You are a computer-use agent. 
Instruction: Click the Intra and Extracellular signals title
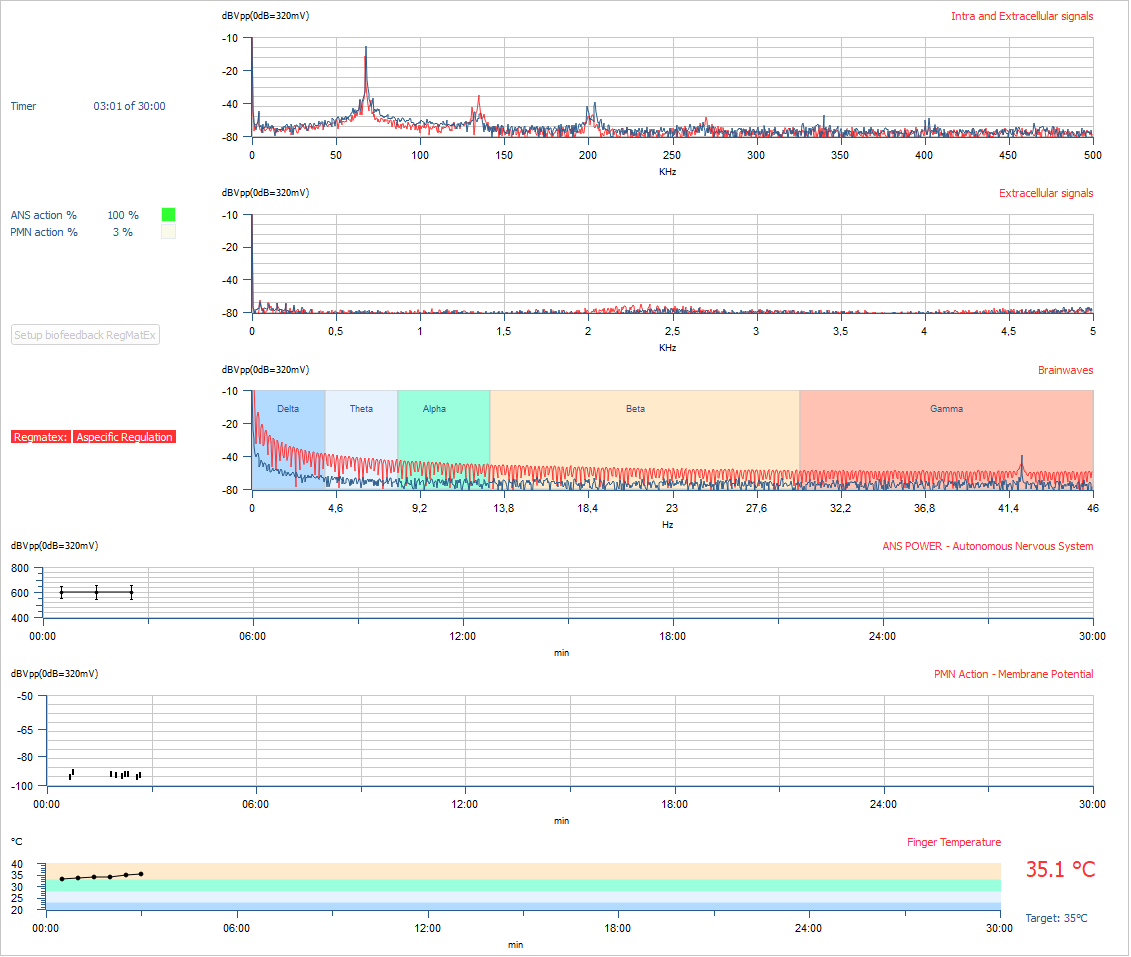click(1022, 16)
